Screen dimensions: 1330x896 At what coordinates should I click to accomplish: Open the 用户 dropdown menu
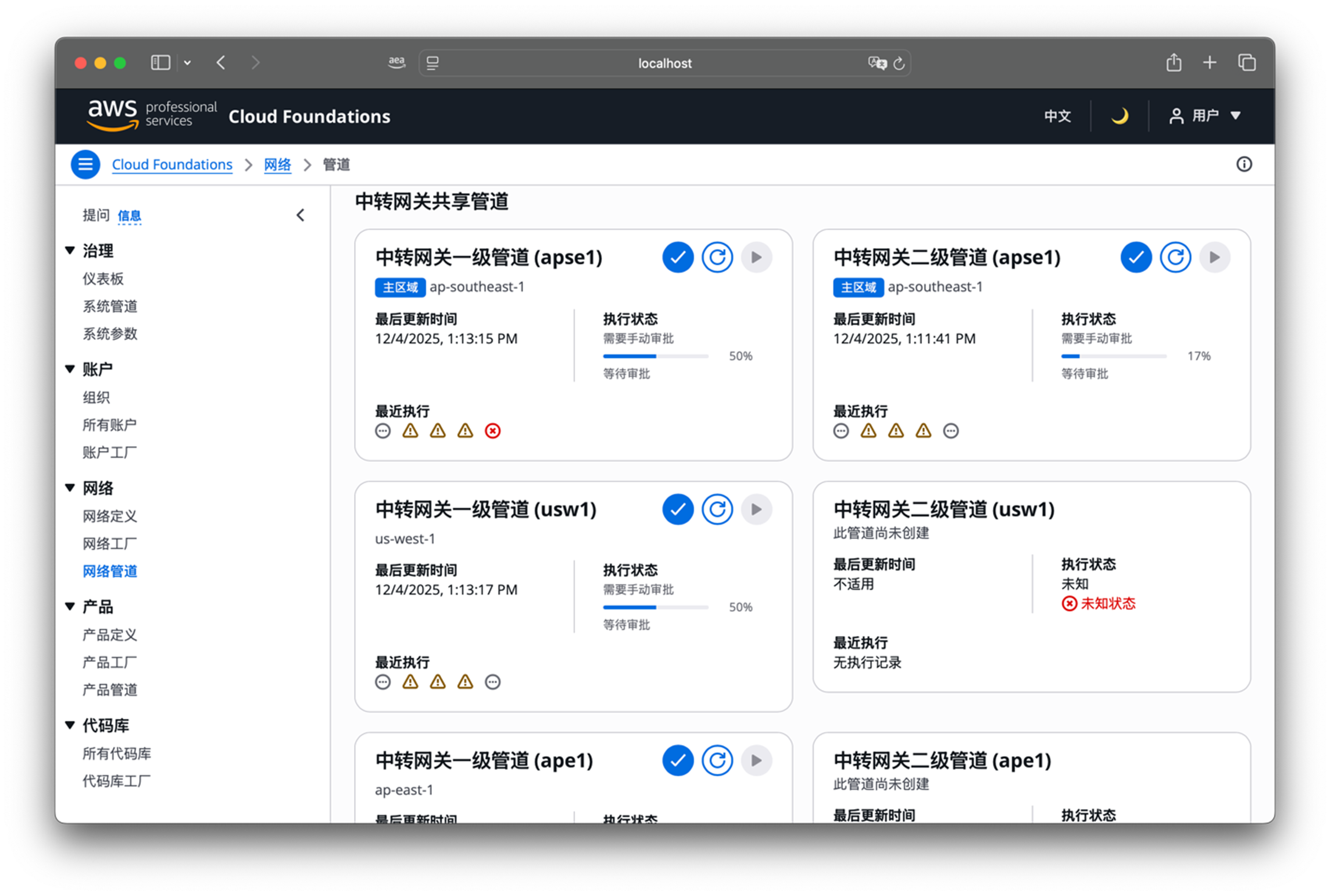(1205, 116)
